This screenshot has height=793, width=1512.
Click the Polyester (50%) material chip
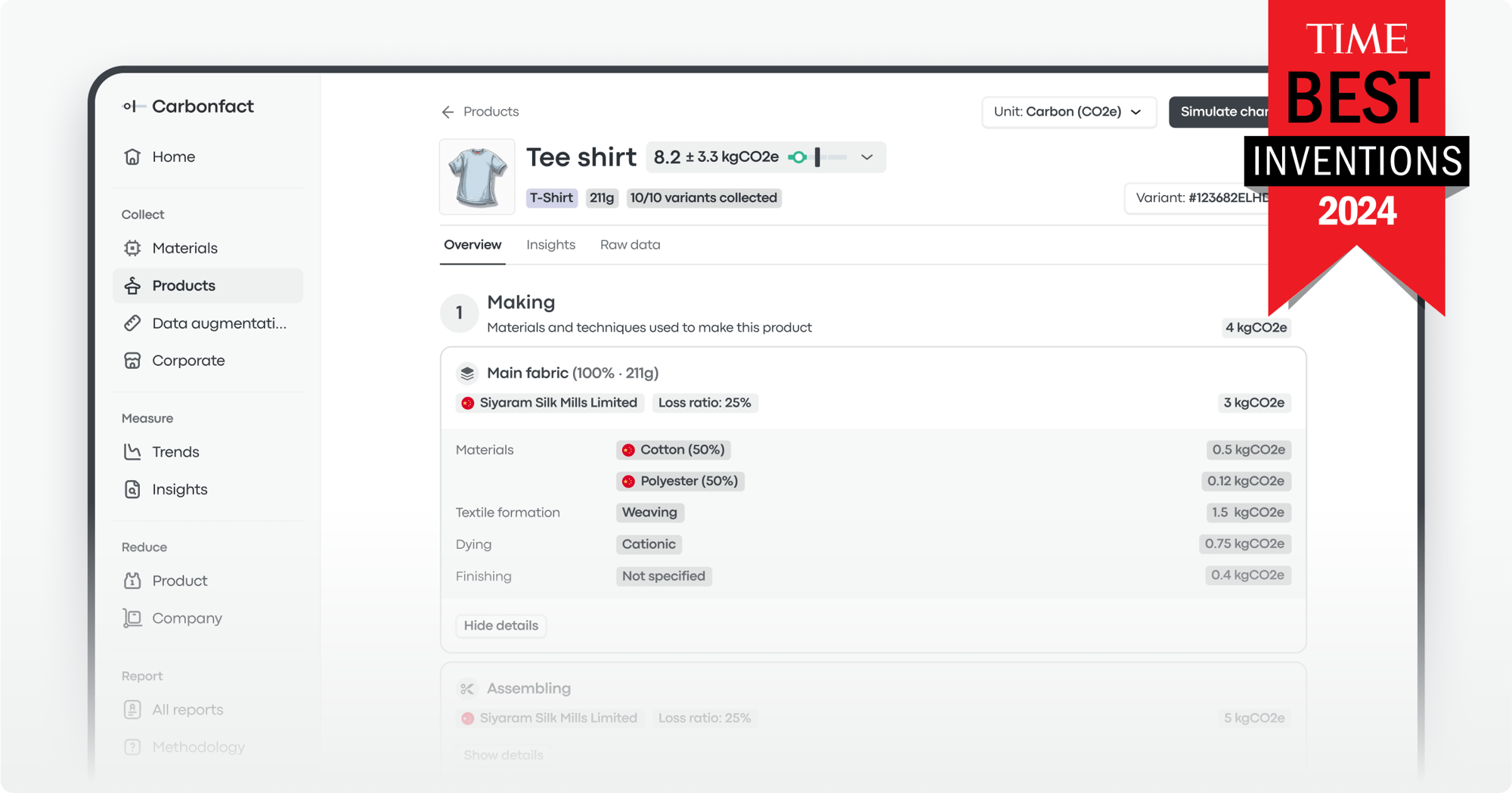tap(680, 482)
